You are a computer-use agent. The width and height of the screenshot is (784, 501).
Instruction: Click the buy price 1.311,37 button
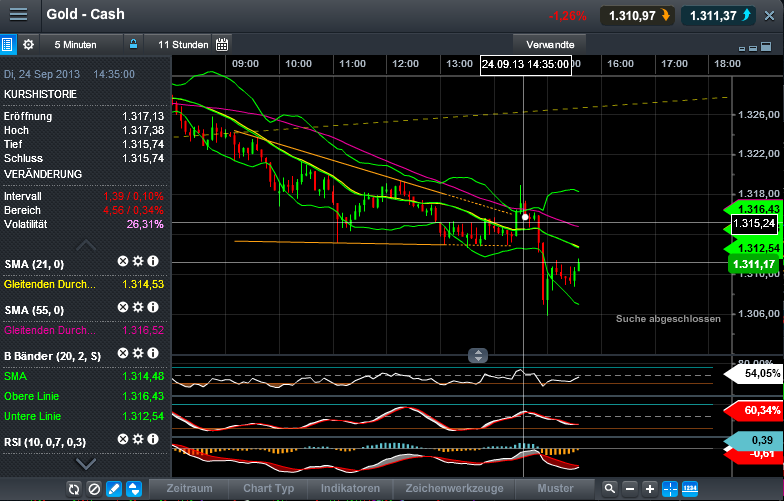pyautogui.click(x=719, y=16)
